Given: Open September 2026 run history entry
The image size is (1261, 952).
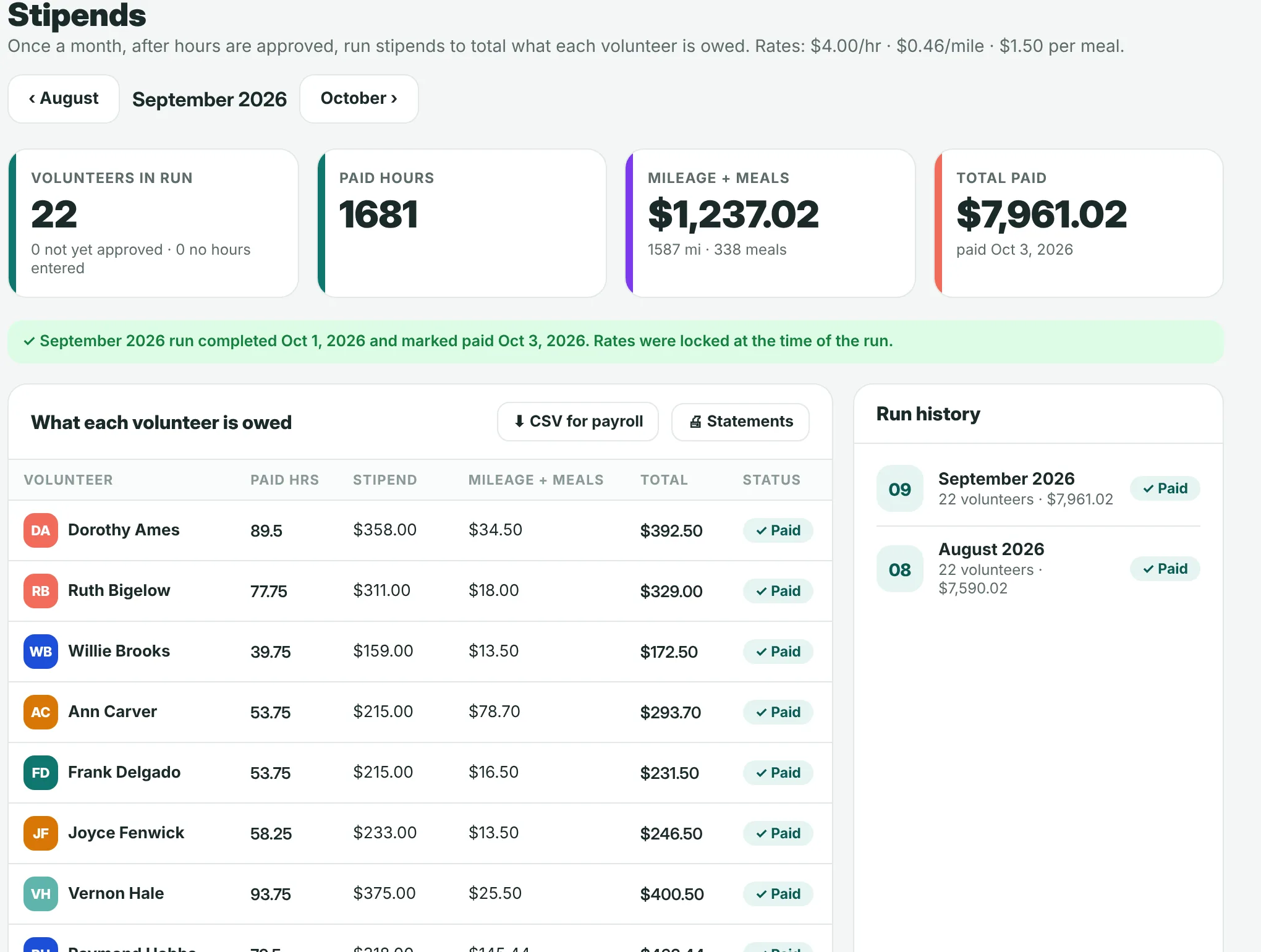Looking at the screenshot, I should 1038,488.
